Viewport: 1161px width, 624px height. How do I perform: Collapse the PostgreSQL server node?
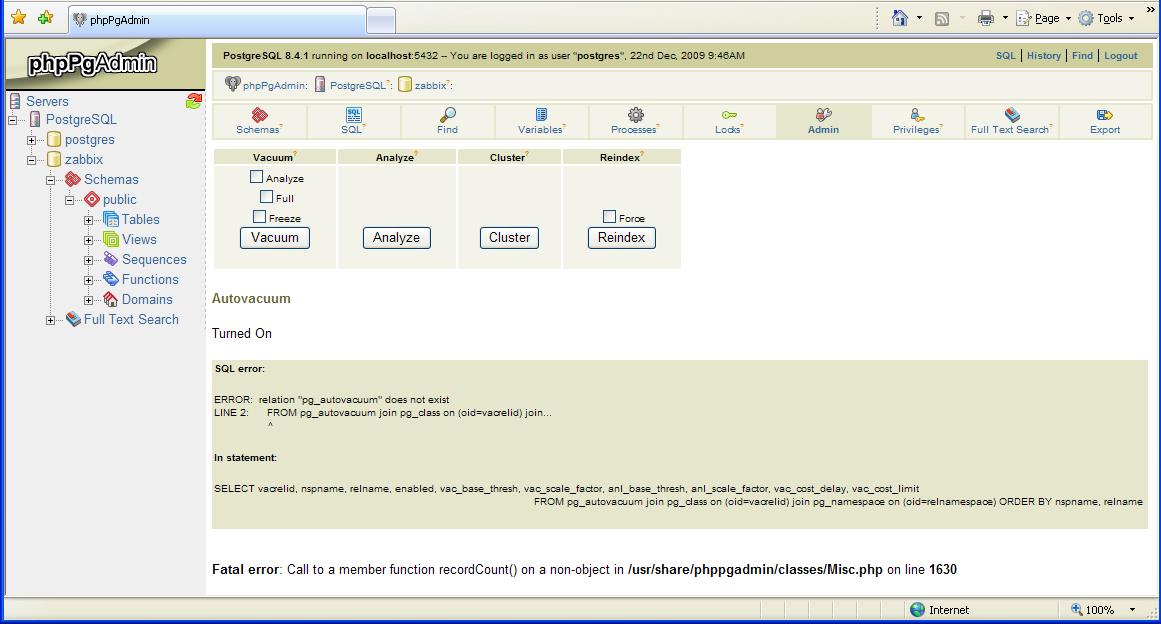pos(13,120)
